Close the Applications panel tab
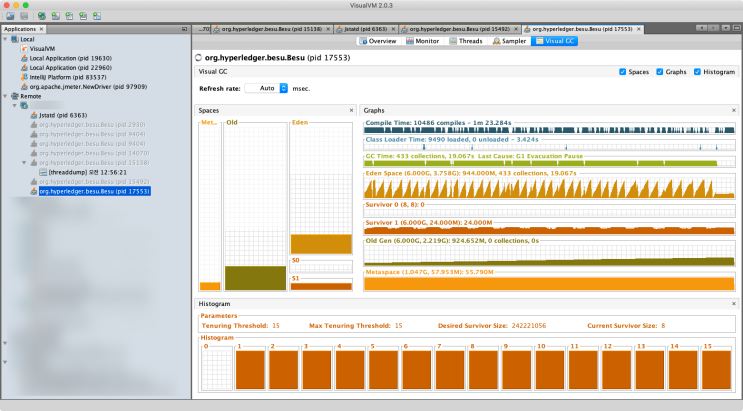Image resolution: width=743 pixels, height=411 pixels. click(41, 29)
